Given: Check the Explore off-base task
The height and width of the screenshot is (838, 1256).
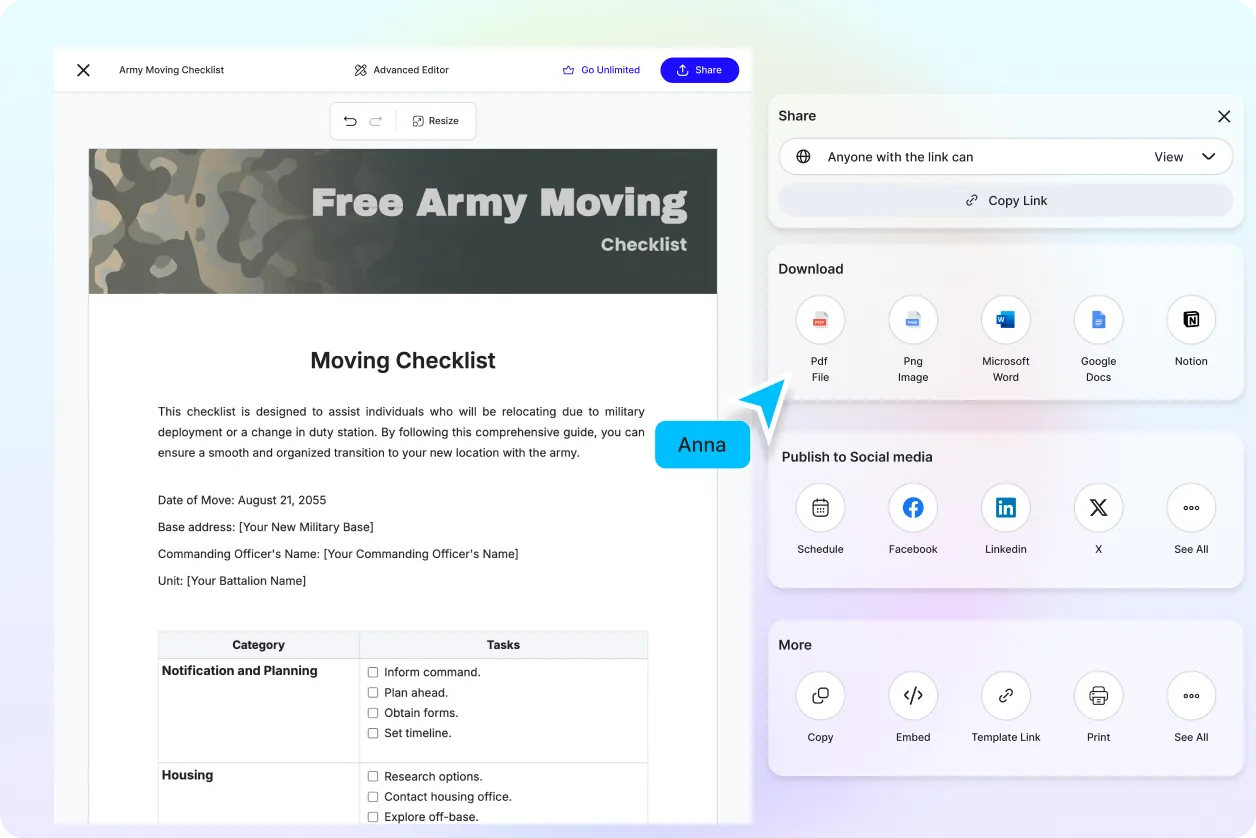Looking at the screenshot, I should click(x=373, y=817).
